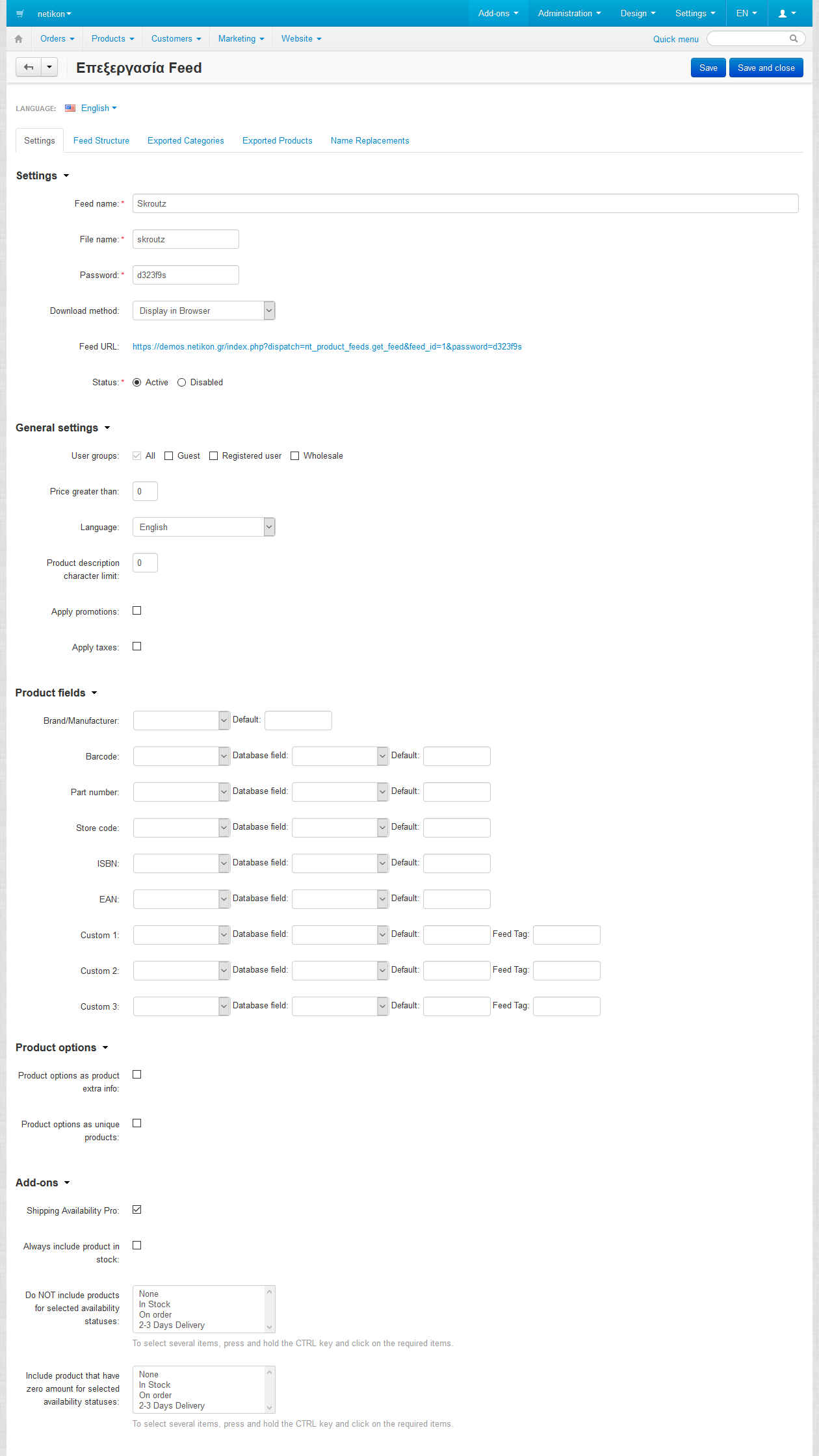Image resolution: width=819 pixels, height=1456 pixels.
Task: Collapse the Product fields section caret
Action: 94,693
